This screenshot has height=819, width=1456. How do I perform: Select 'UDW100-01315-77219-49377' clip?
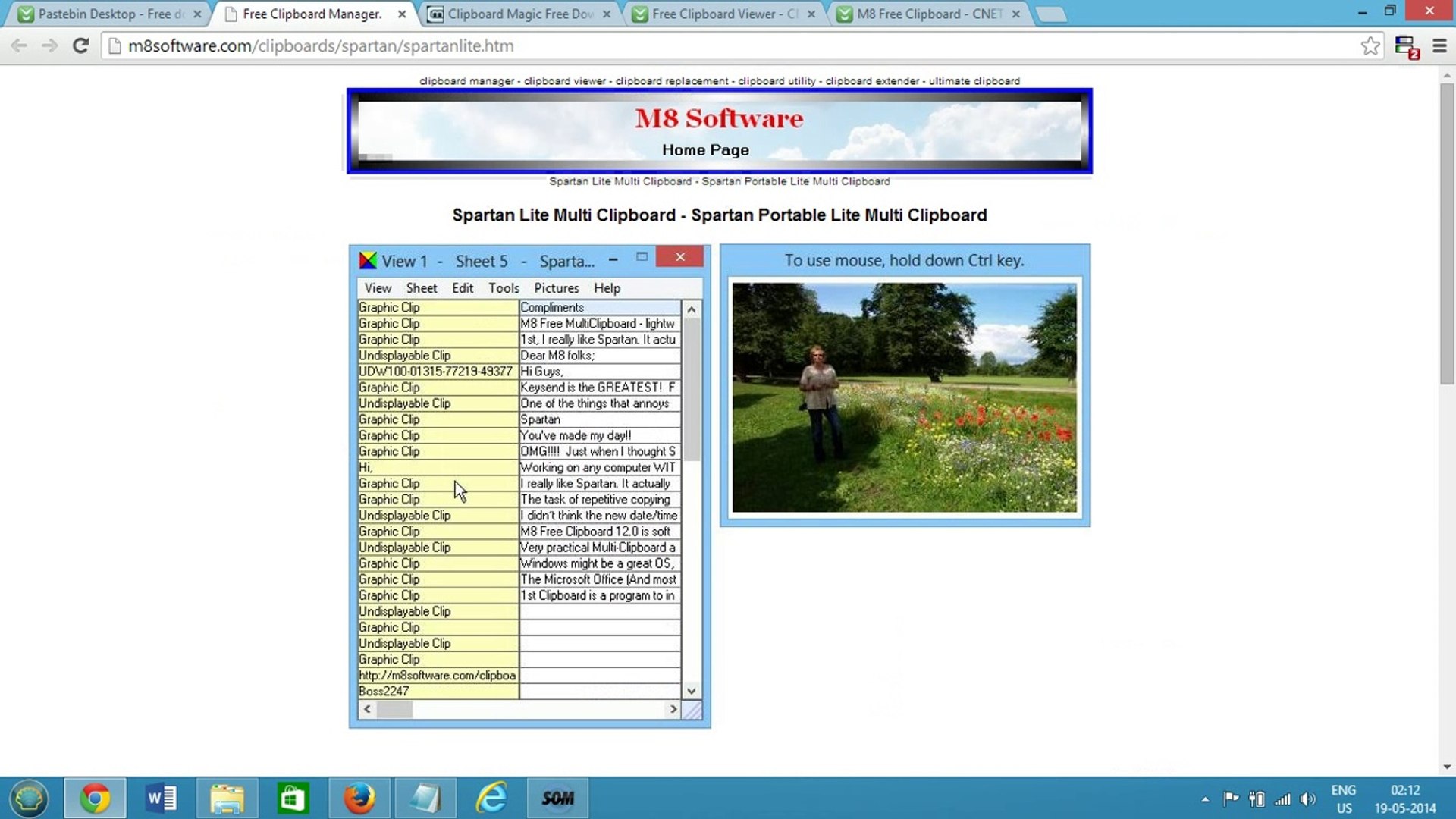(x=438, y=372)
